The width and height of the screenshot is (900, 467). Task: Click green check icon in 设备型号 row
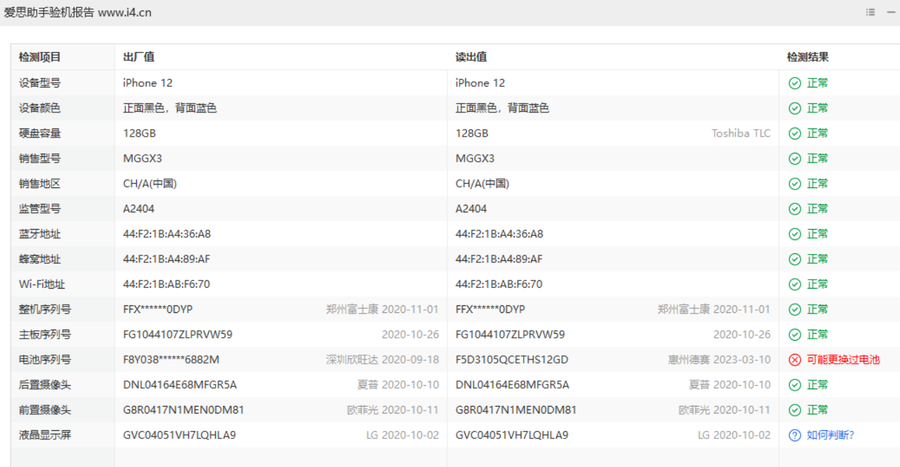pos(794,83)
